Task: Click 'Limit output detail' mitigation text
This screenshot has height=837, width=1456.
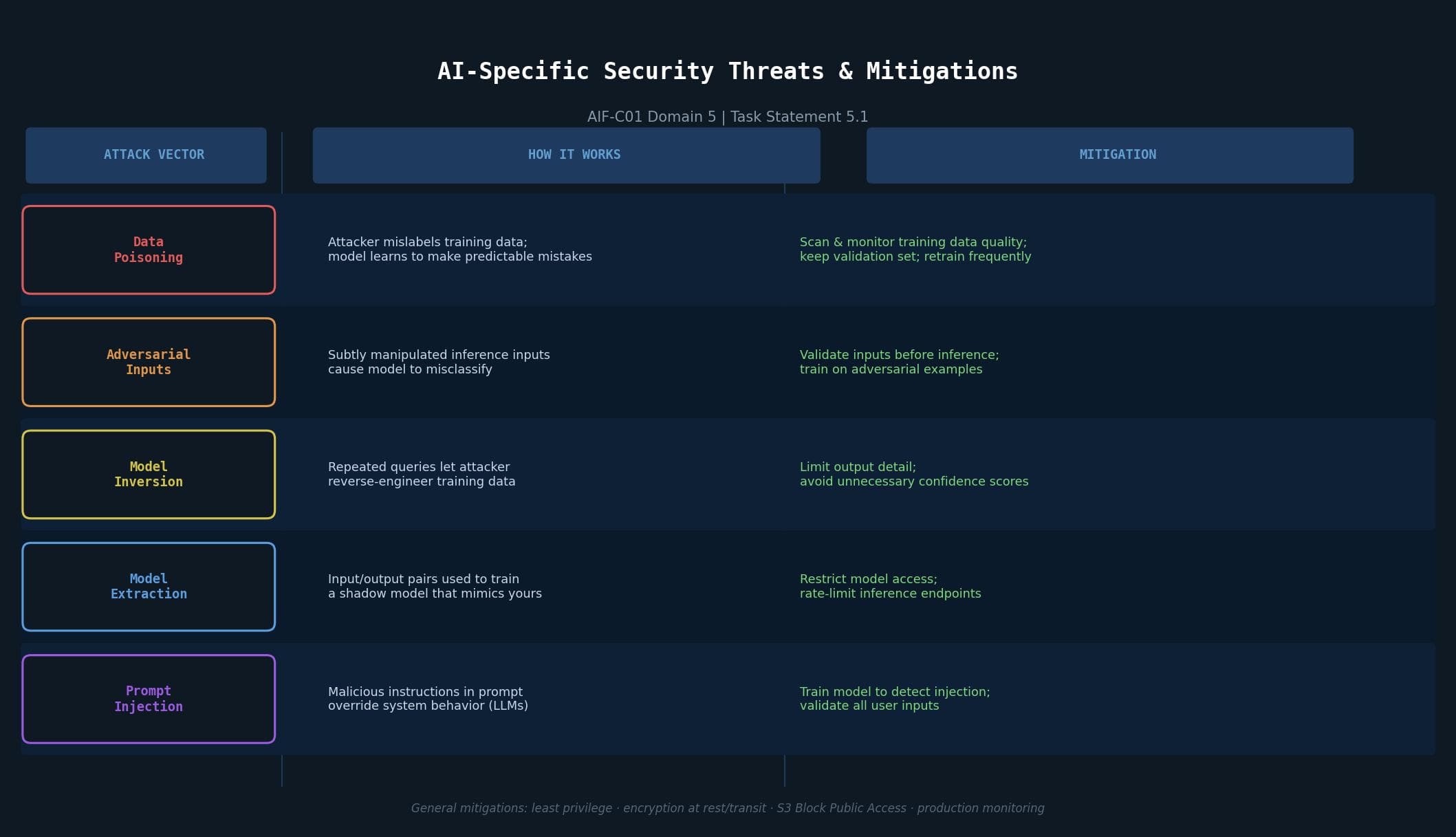Action: 913,474
